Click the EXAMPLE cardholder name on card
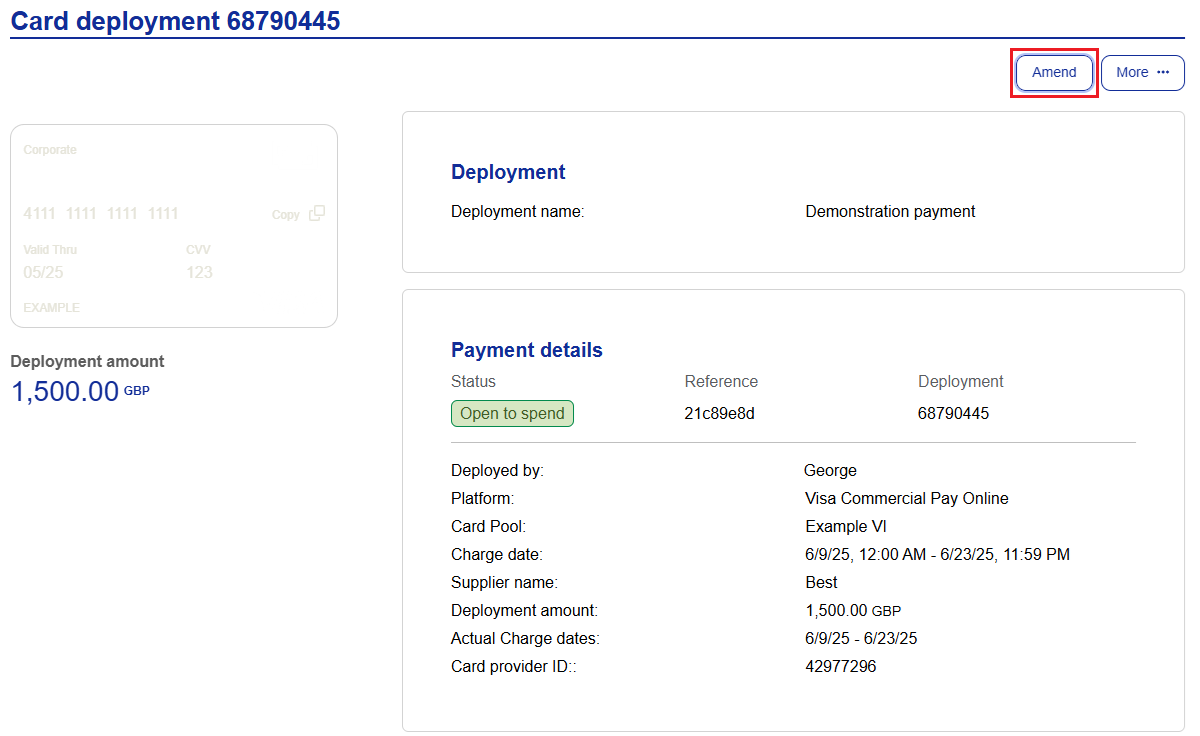 51,308
